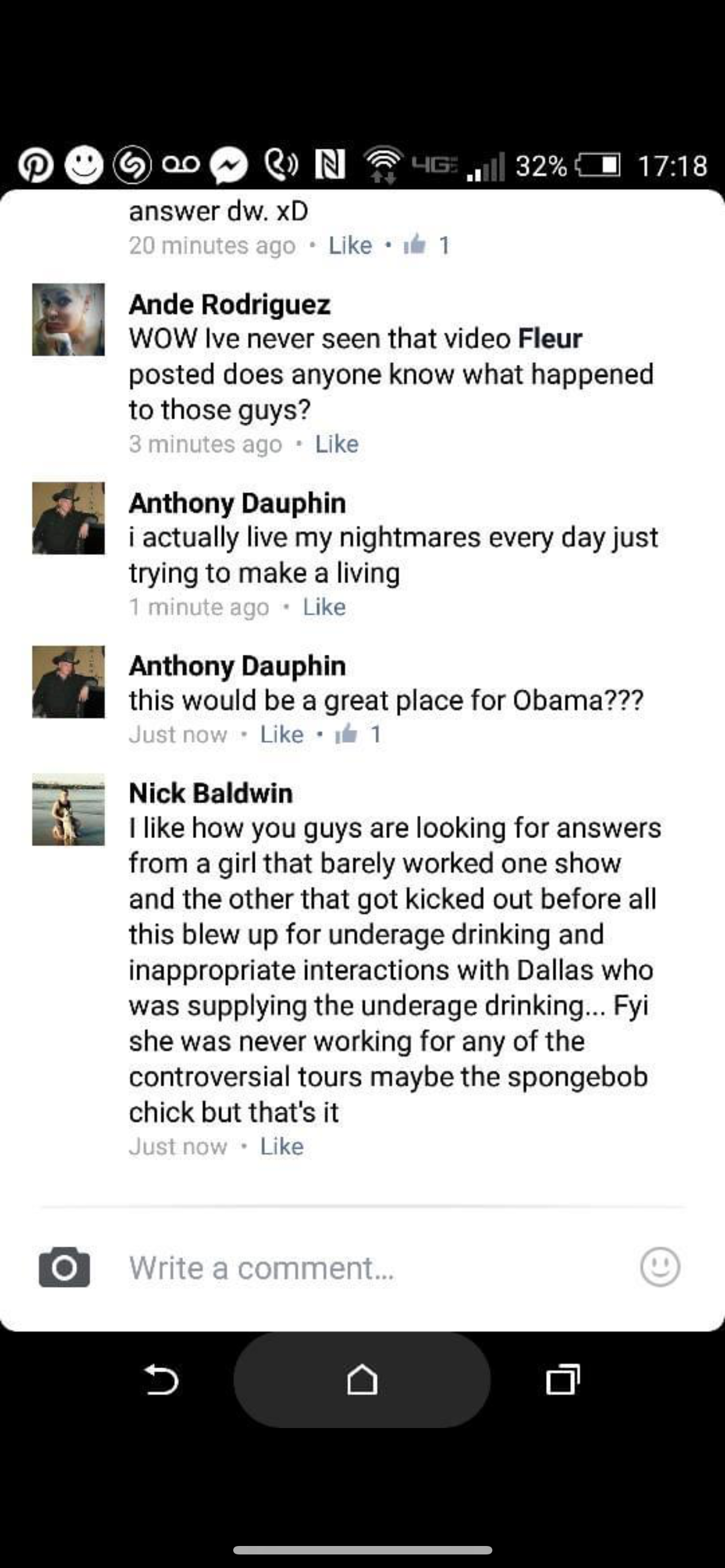Open Ande Rodriguez's profile picture
Viewport: 725px width, 1568px height.
pos(68,319)
